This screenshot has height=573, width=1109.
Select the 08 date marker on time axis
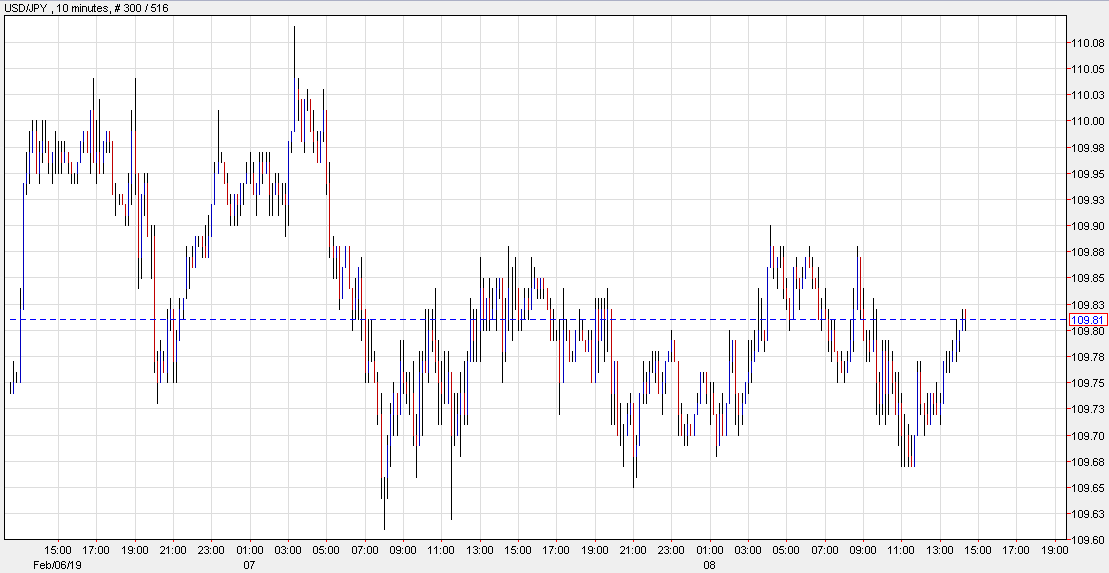tap(709, 565)
